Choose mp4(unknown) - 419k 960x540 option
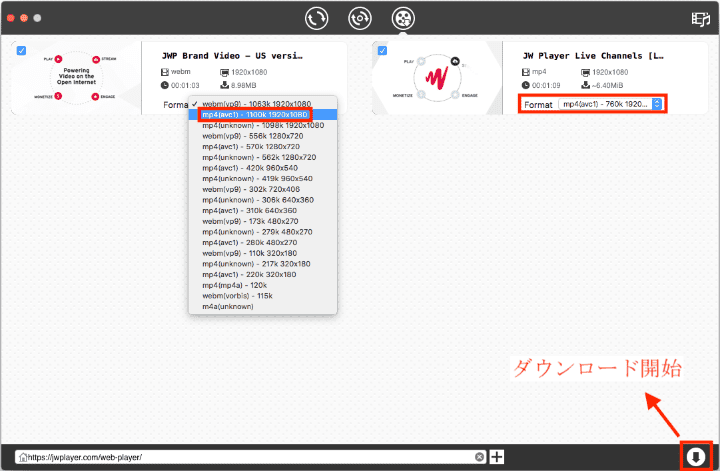The image size is (720, 471). click(x=263, y=179)
